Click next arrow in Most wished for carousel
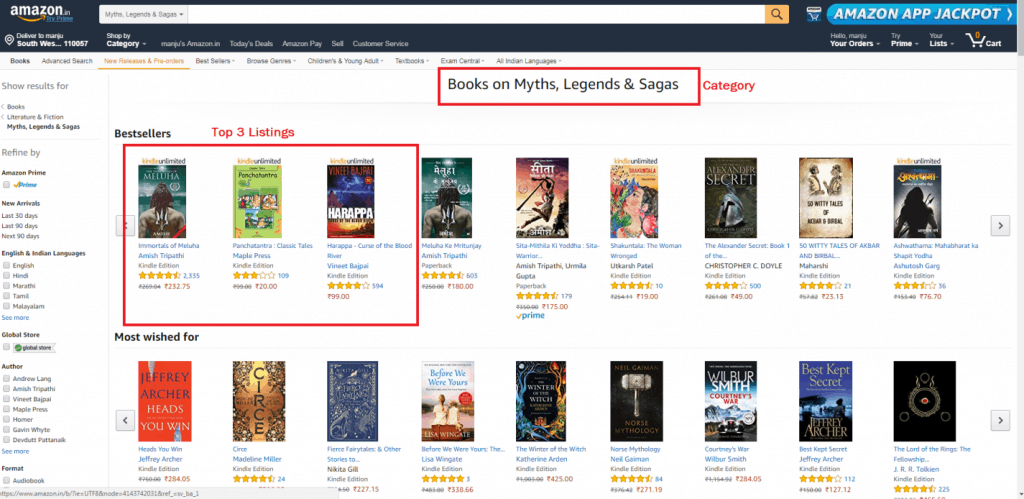Viewport: 1024px width, 499px height. pyautogui.click(x=1000, y=420)
